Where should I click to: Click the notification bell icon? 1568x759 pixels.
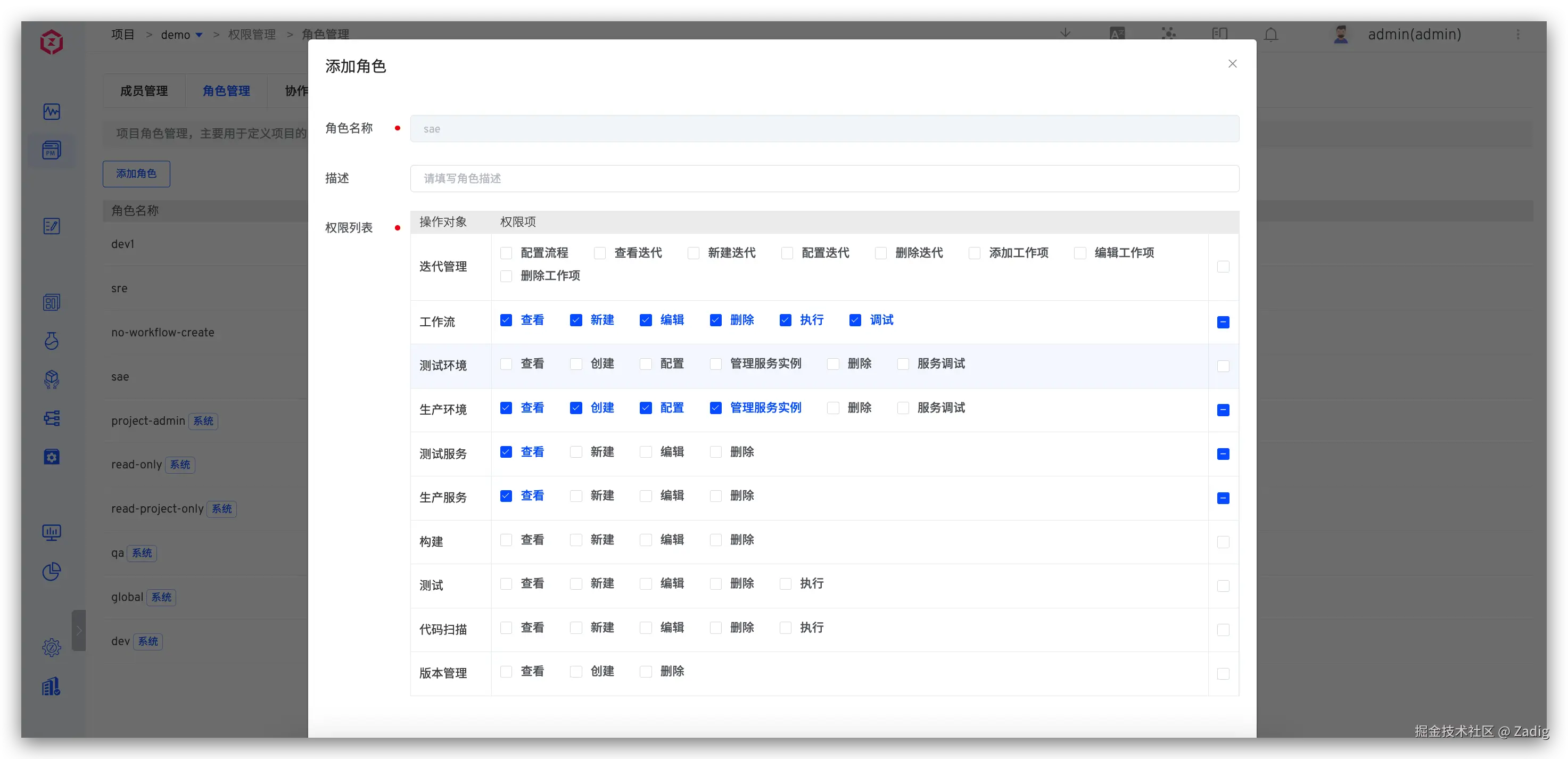[1271, 35]
